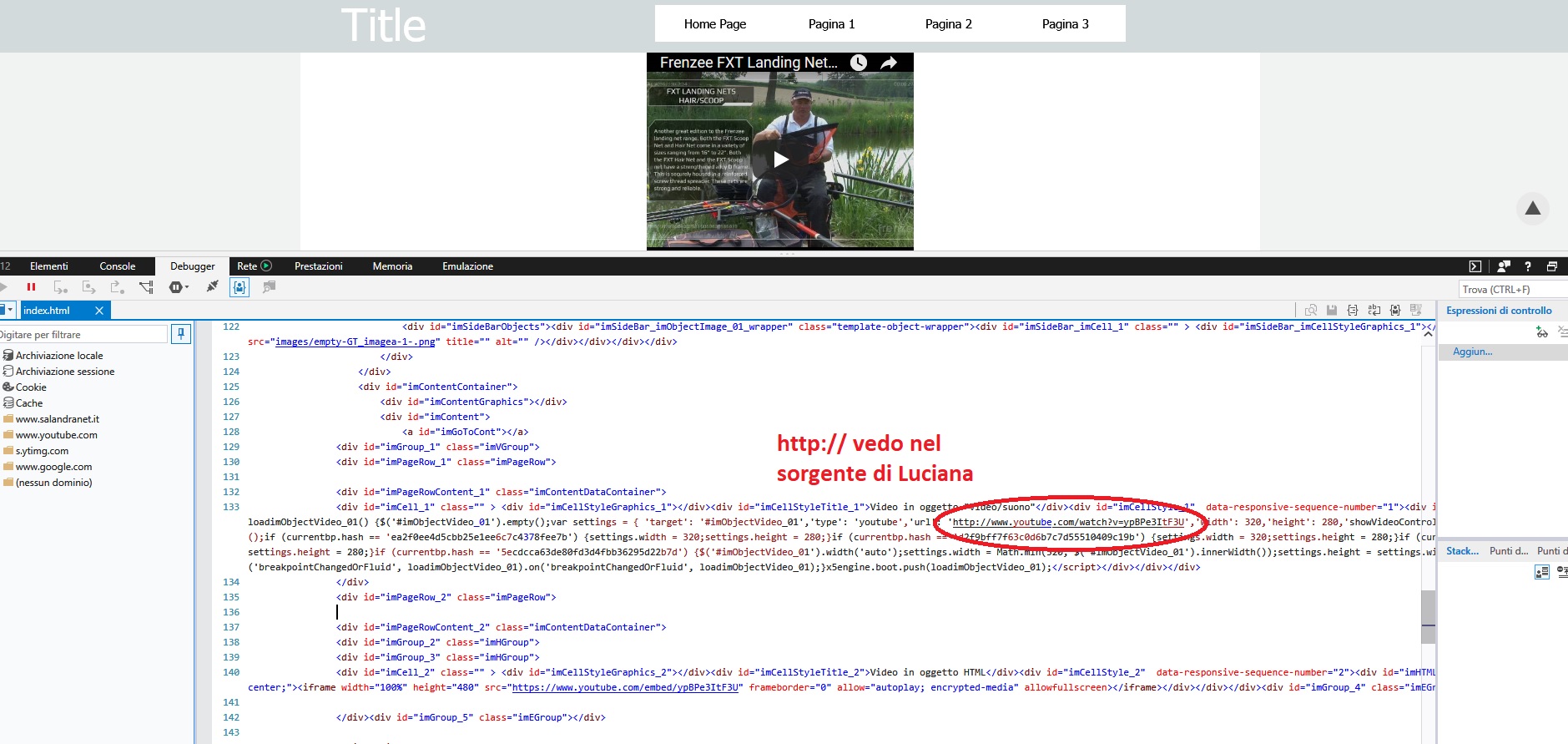Click the scroll-to-top triangle button
Screen dimensions: 1568x744
(x=1533, y=209)
